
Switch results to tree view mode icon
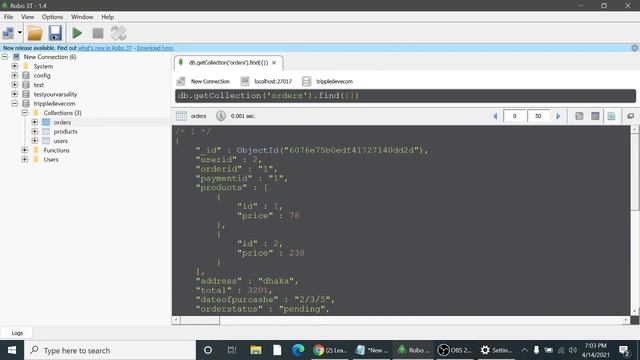tap(579, 116)
